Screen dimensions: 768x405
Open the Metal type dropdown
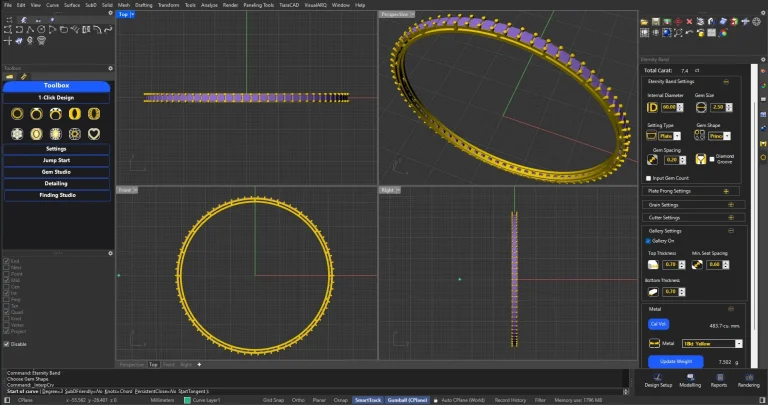[x=711, y=343]
